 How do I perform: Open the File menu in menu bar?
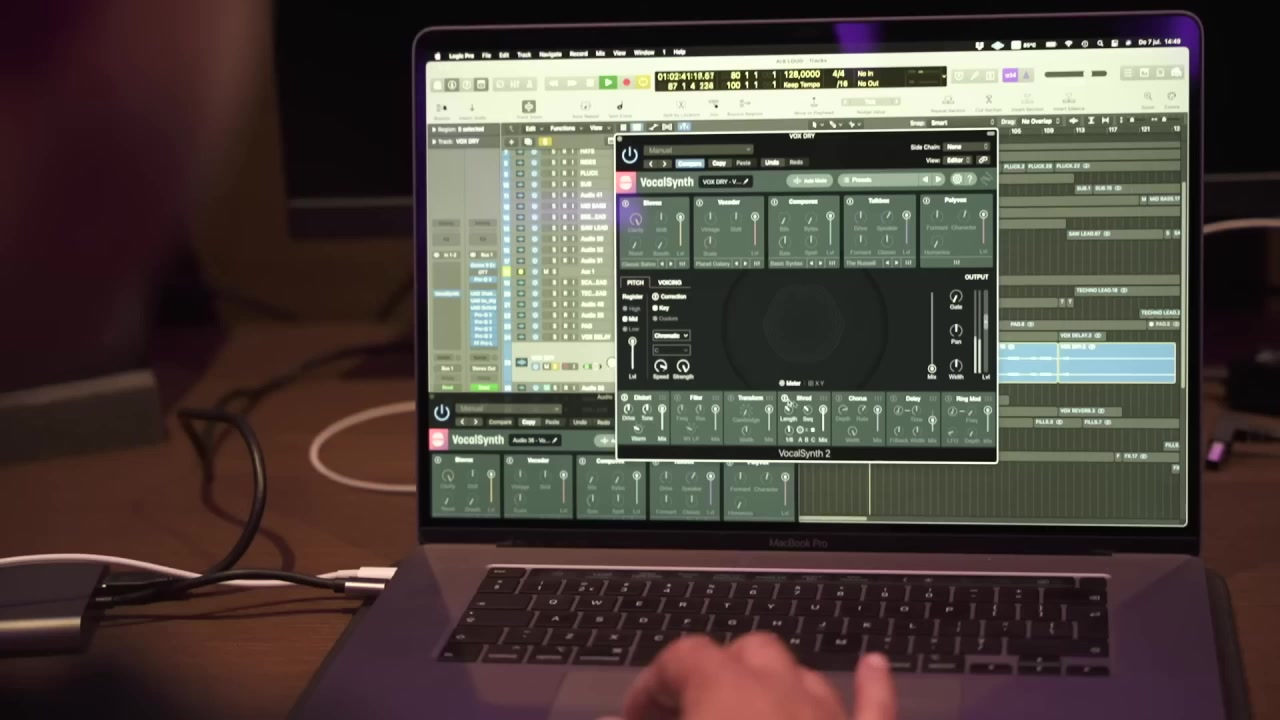pyautogui.click(x=486, y=54)
